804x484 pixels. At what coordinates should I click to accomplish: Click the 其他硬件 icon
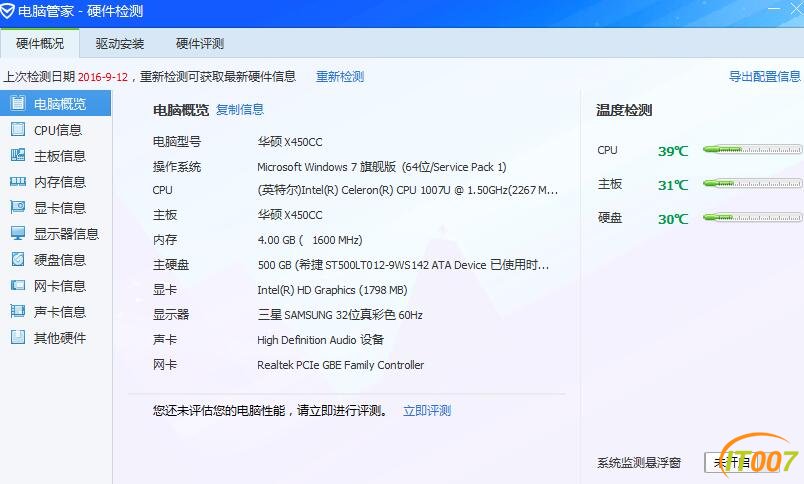(17, 337)
